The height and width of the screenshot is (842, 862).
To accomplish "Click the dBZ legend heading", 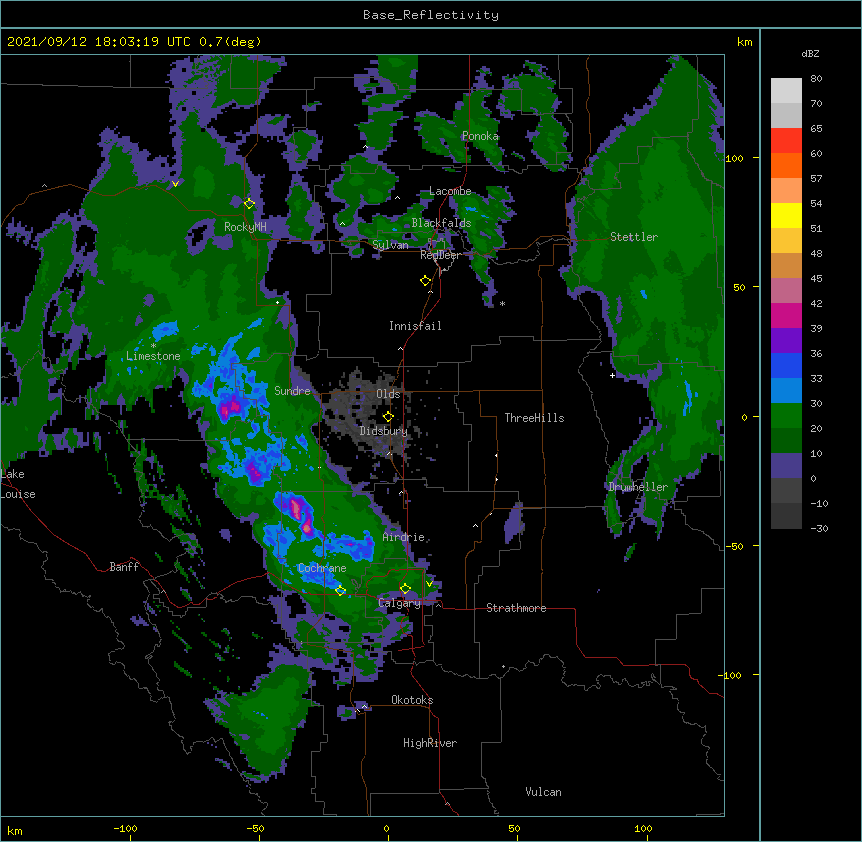I will tap(810, 53).
